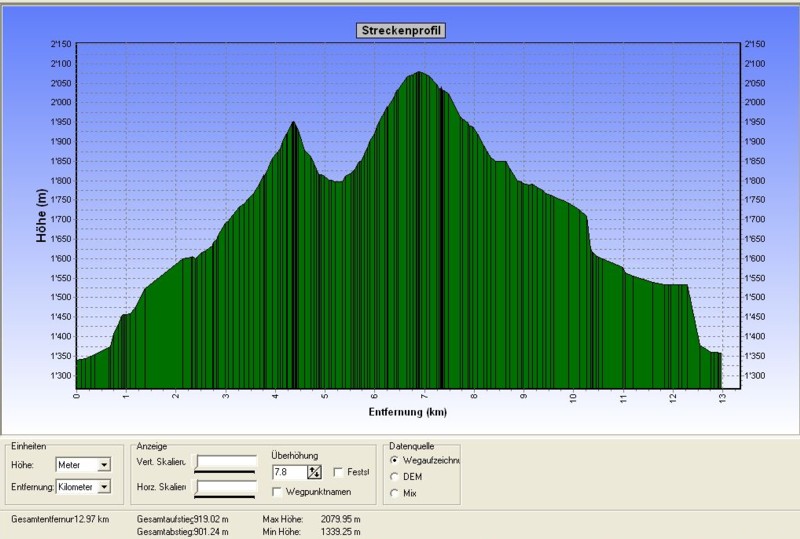
Task: Click the highest peak of the elevation profile
Action: tap(420, 73)
